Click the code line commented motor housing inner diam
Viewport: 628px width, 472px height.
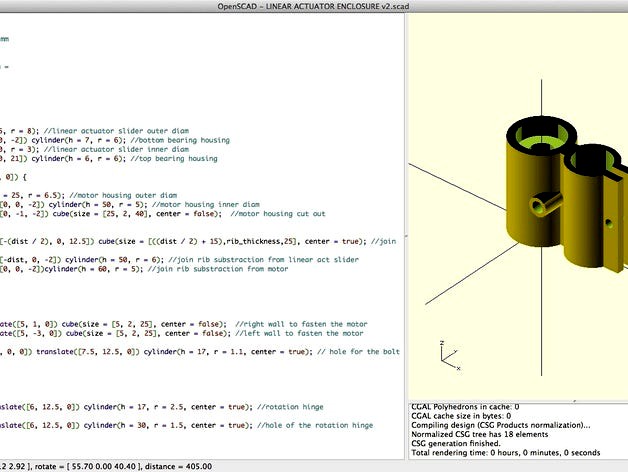pyautogui.click(x=130, y=204)
